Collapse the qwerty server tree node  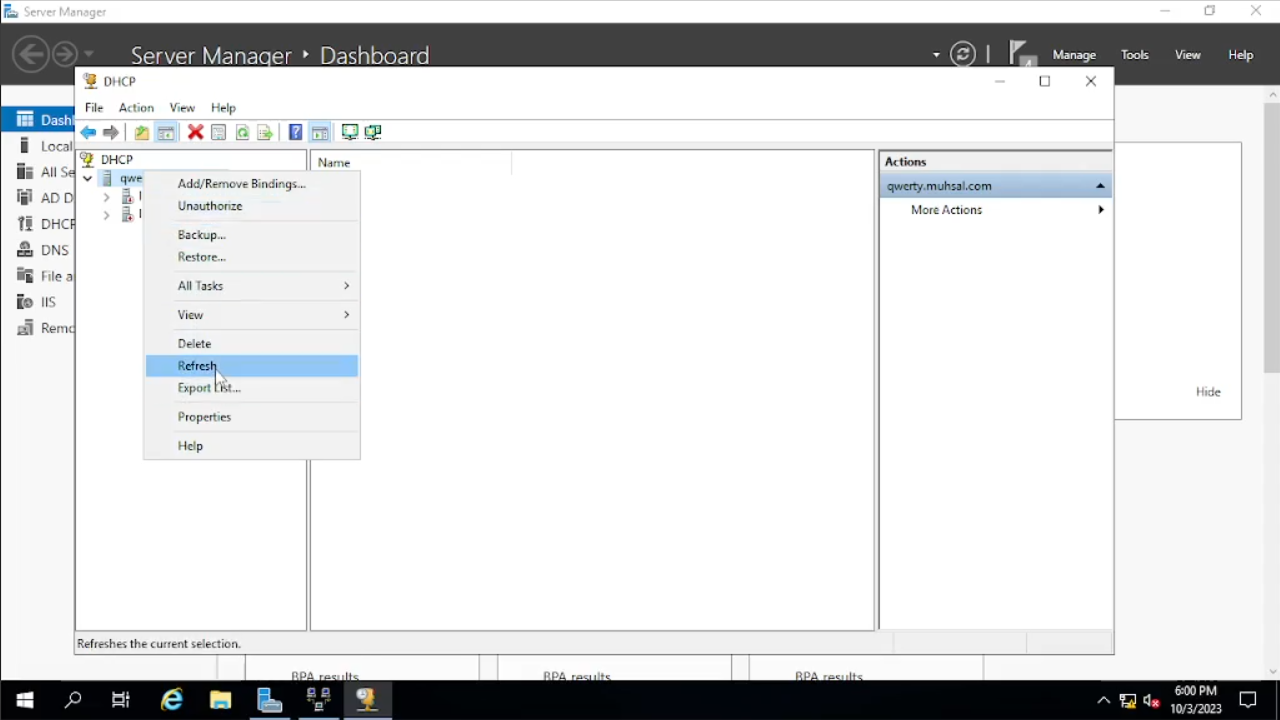88,179
